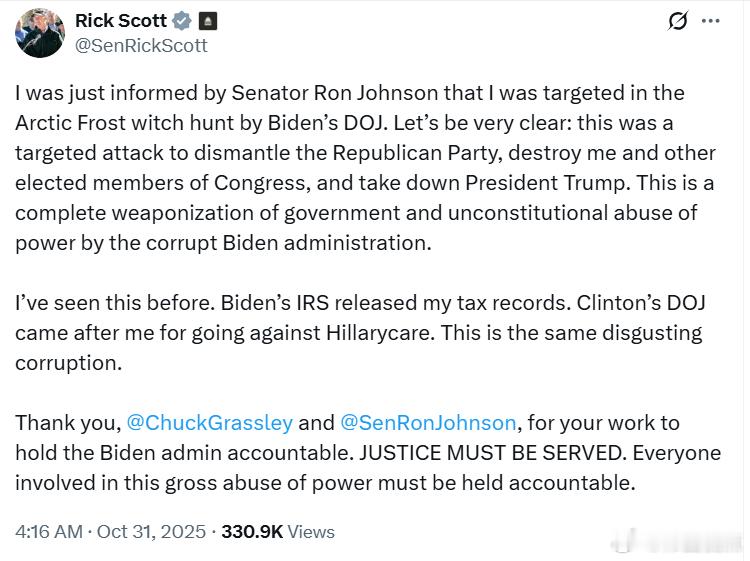Open the 330.9K Views count
Viewport: 750px width, 561px height.
[x=278, y=532]
